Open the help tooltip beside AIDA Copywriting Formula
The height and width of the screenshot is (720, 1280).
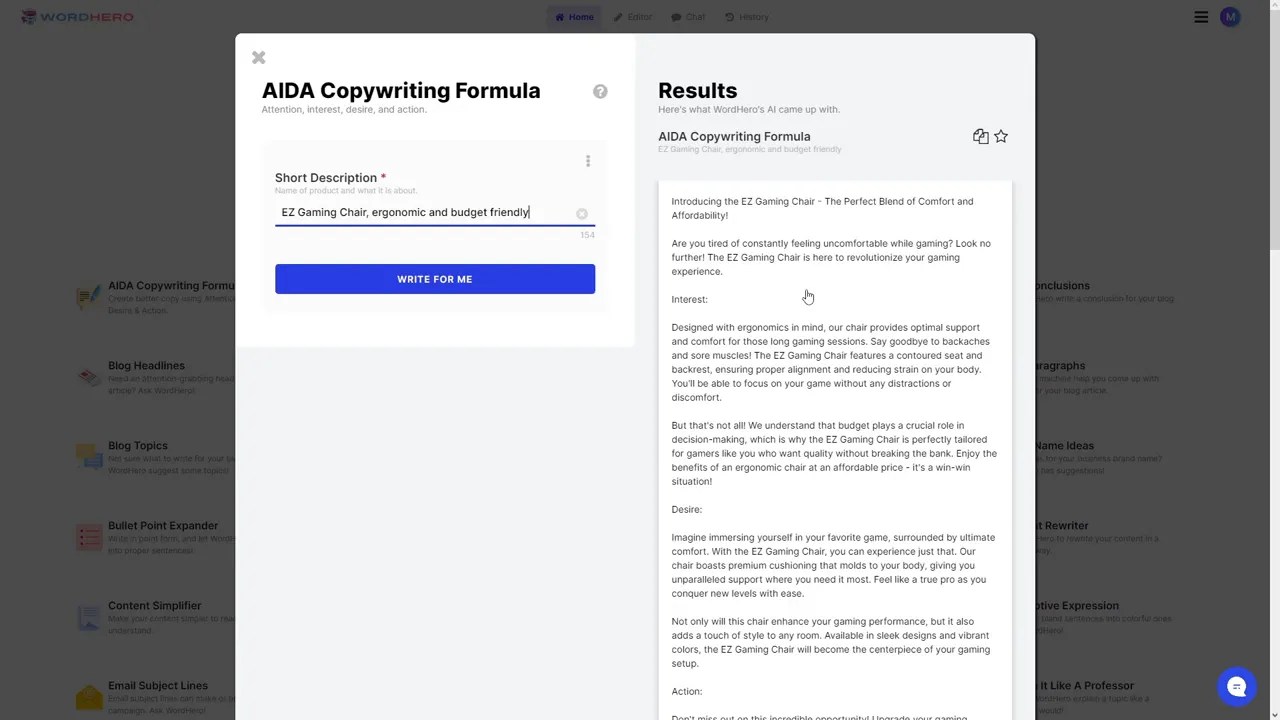[x=600, y=91]
